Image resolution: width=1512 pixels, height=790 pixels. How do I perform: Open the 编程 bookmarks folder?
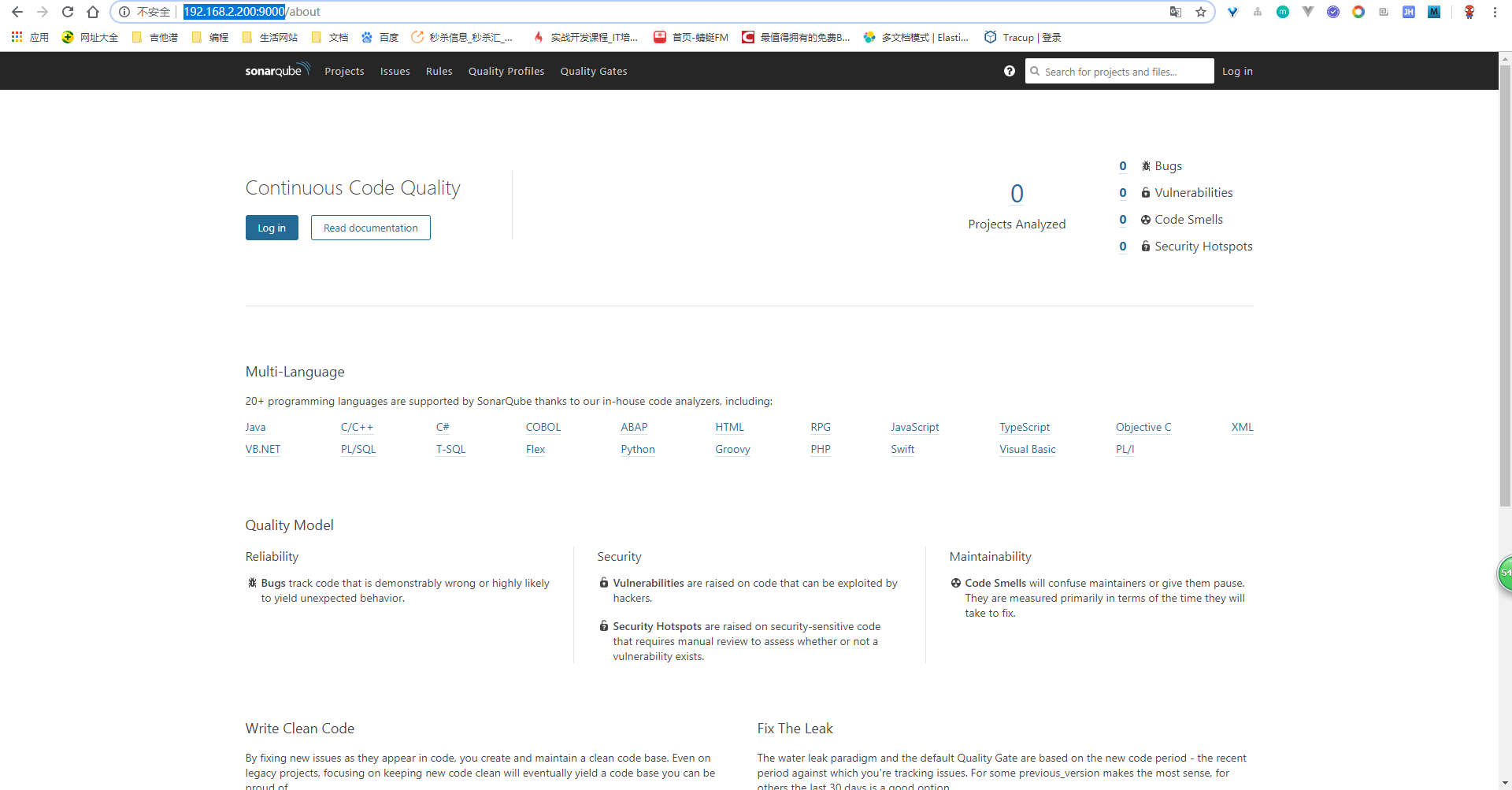point(209,37)
